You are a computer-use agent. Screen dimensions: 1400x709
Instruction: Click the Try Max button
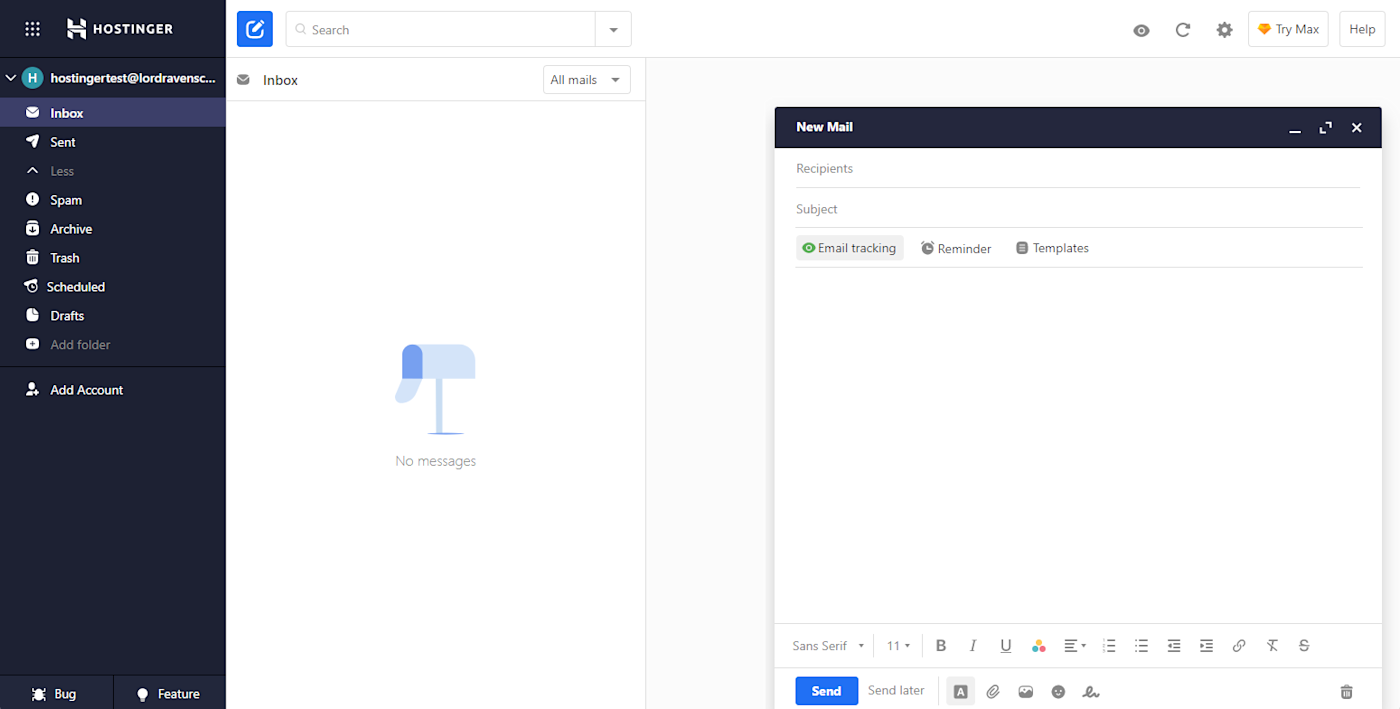(x=1288, y=29)
